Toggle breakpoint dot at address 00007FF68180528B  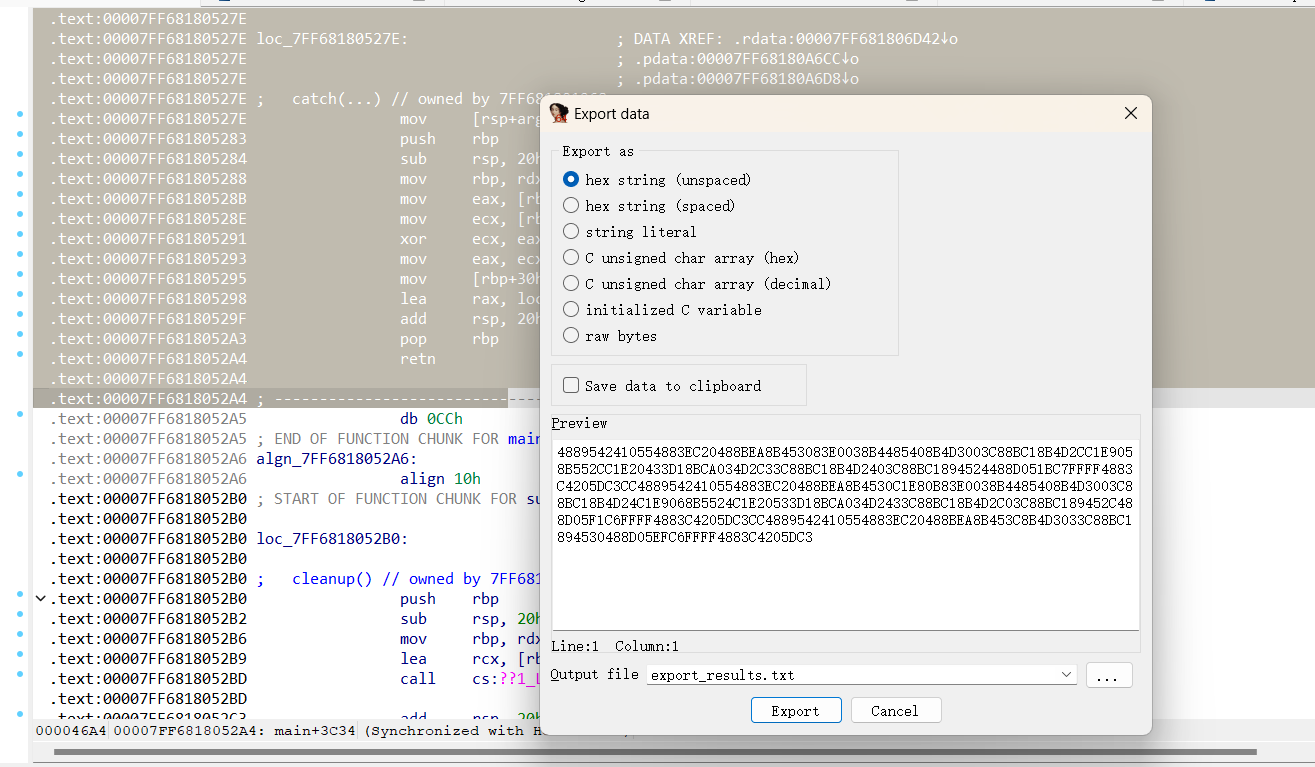click(x=20, y=195)
